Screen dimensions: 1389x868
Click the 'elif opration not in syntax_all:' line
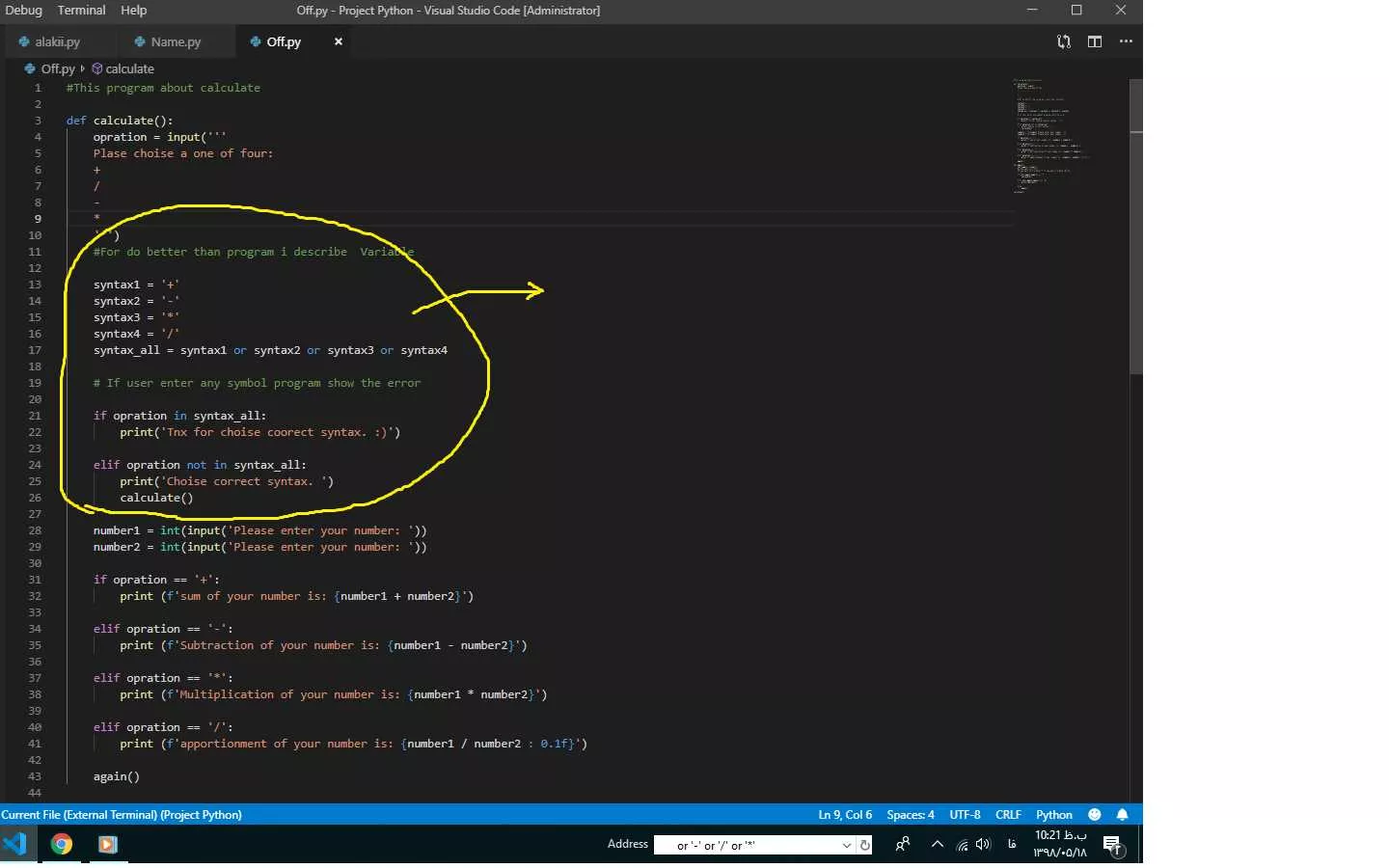pos(200,465)
